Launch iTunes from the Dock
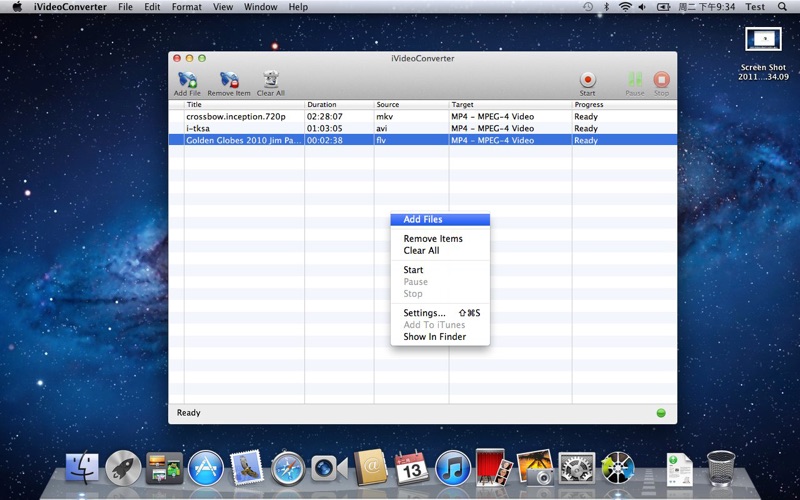The width and height of the screenshot is (800, 500). (453, 467)
